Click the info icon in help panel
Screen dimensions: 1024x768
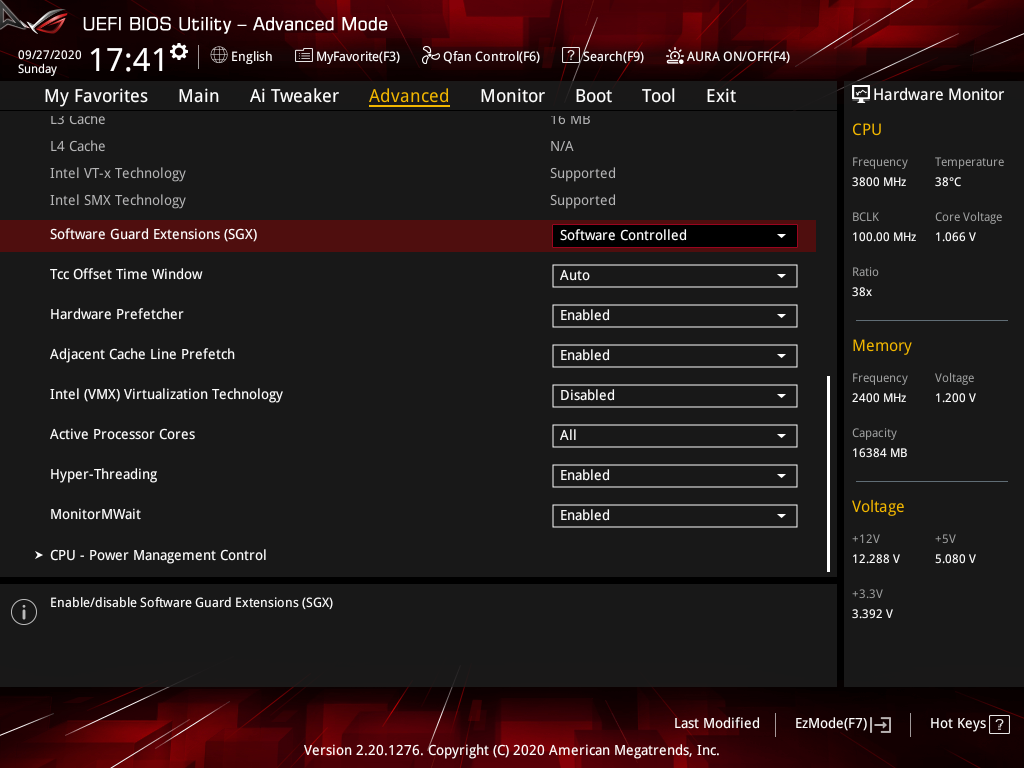point(24,612)
